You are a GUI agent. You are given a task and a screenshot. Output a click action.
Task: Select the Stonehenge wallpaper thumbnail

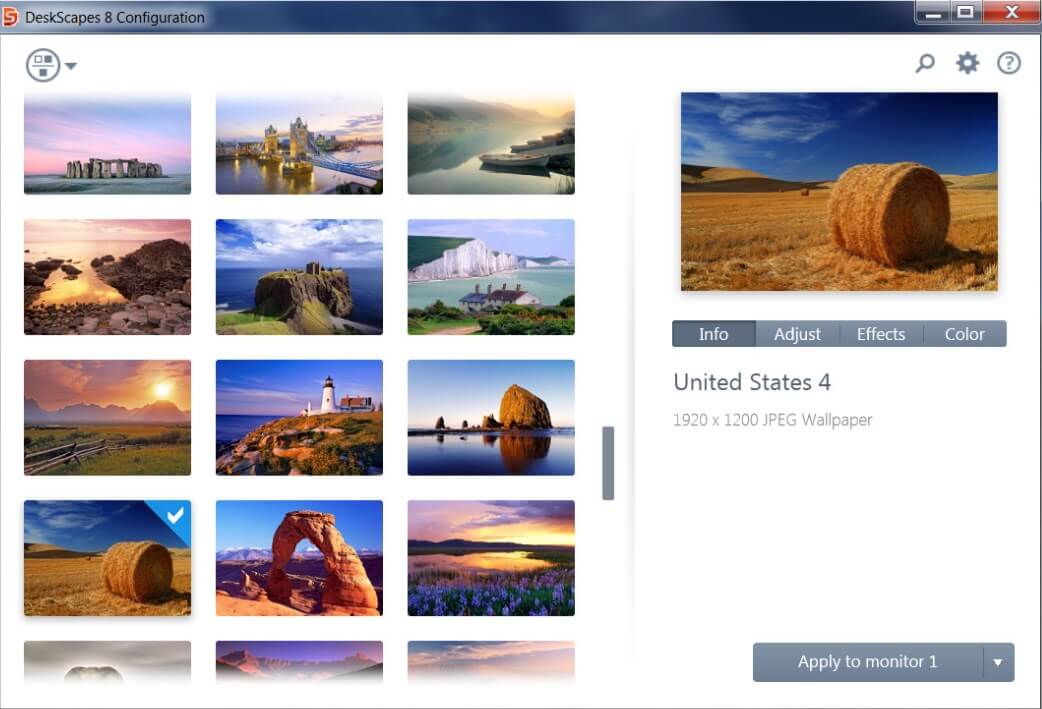107,144
